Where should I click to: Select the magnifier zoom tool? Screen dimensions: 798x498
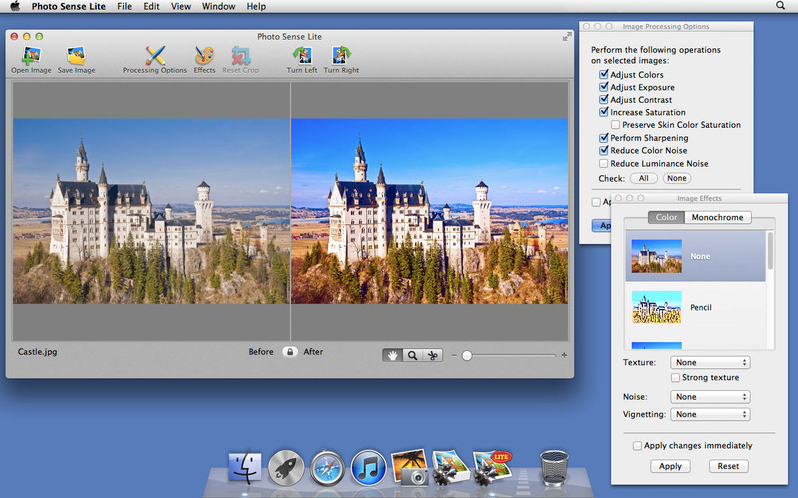[412, 355]
